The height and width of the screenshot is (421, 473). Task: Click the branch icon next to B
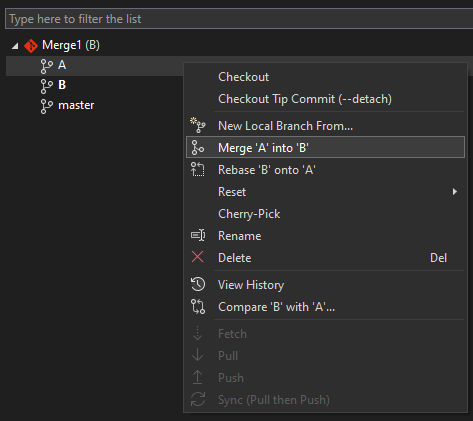pyautogui.click(x=47, y=86)
